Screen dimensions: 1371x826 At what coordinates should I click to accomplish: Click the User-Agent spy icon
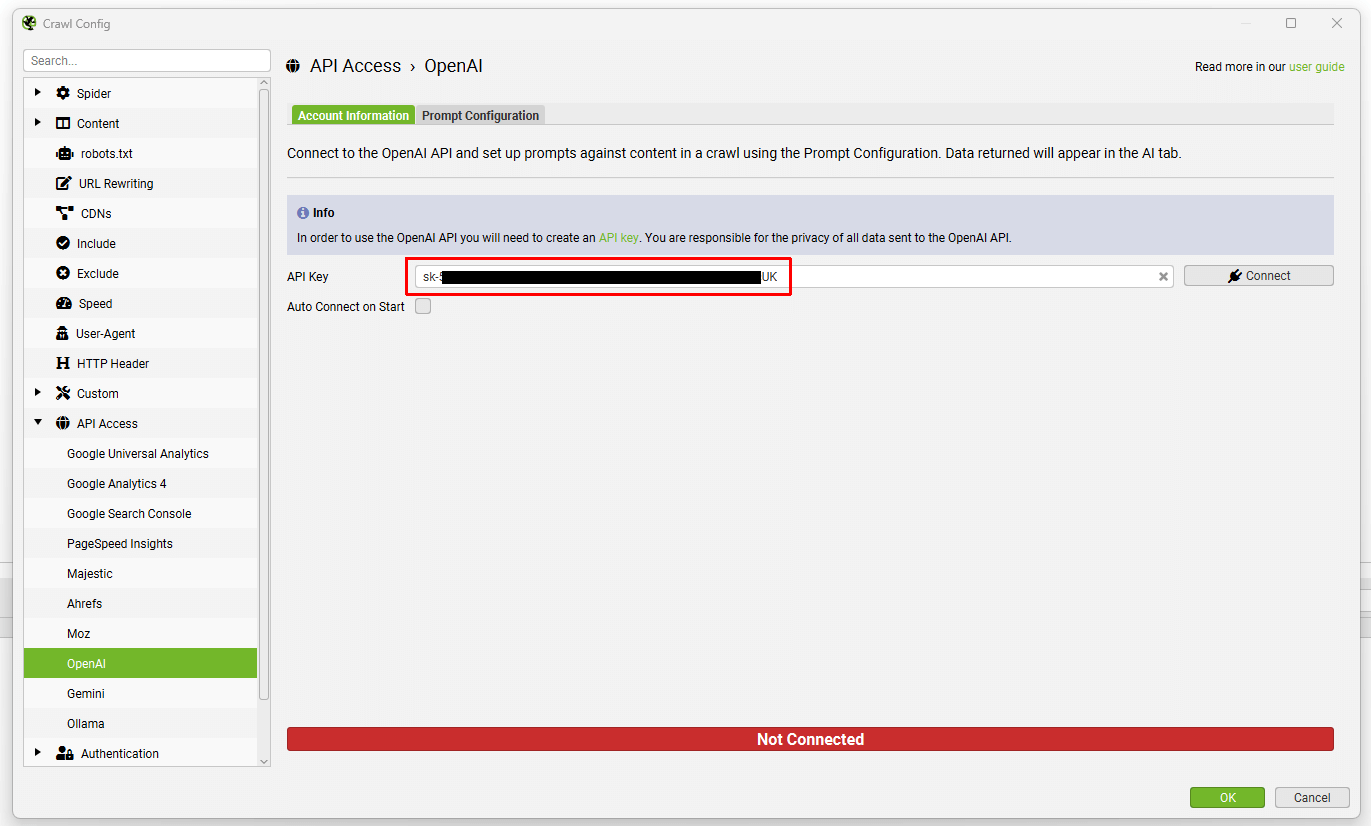click(63, 334)
